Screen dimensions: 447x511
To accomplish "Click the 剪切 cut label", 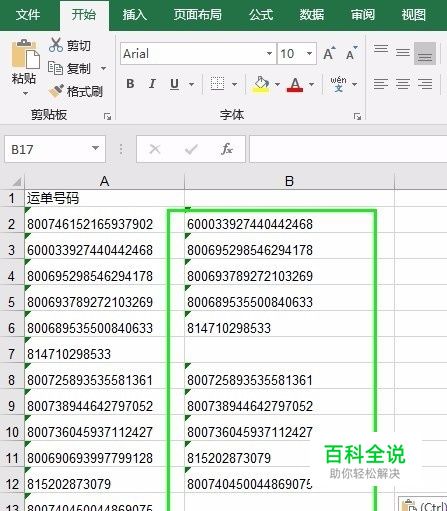I will point(79,45).
